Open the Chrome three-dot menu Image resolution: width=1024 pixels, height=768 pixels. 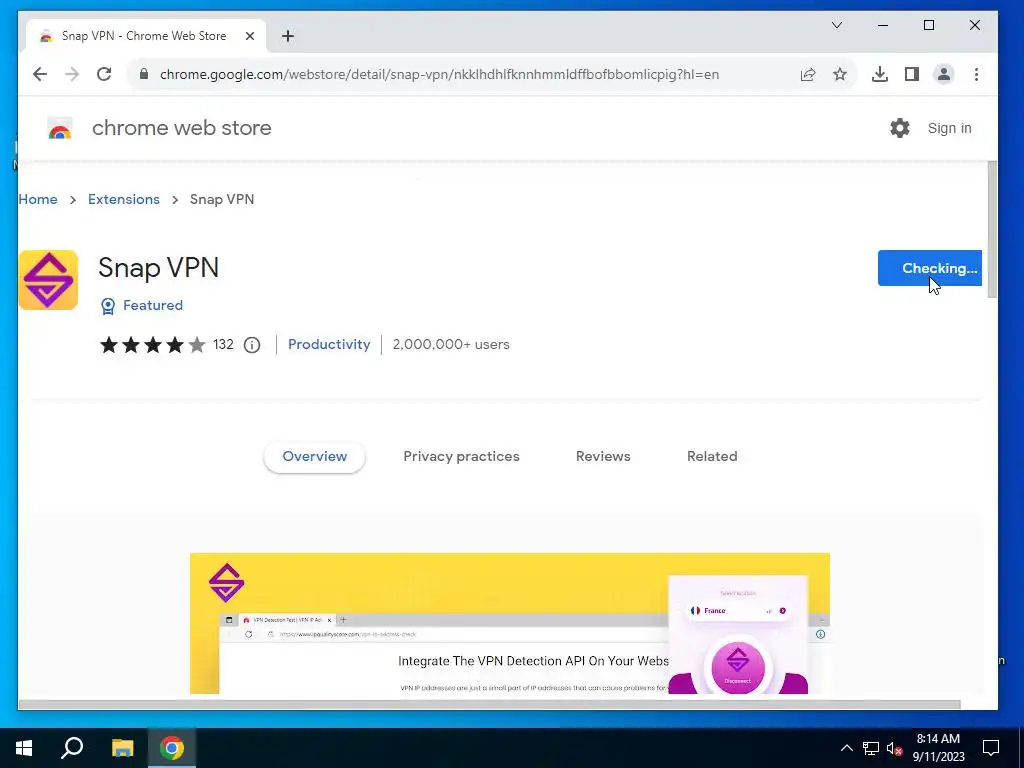pyautogui.click(x=976, y=74)
